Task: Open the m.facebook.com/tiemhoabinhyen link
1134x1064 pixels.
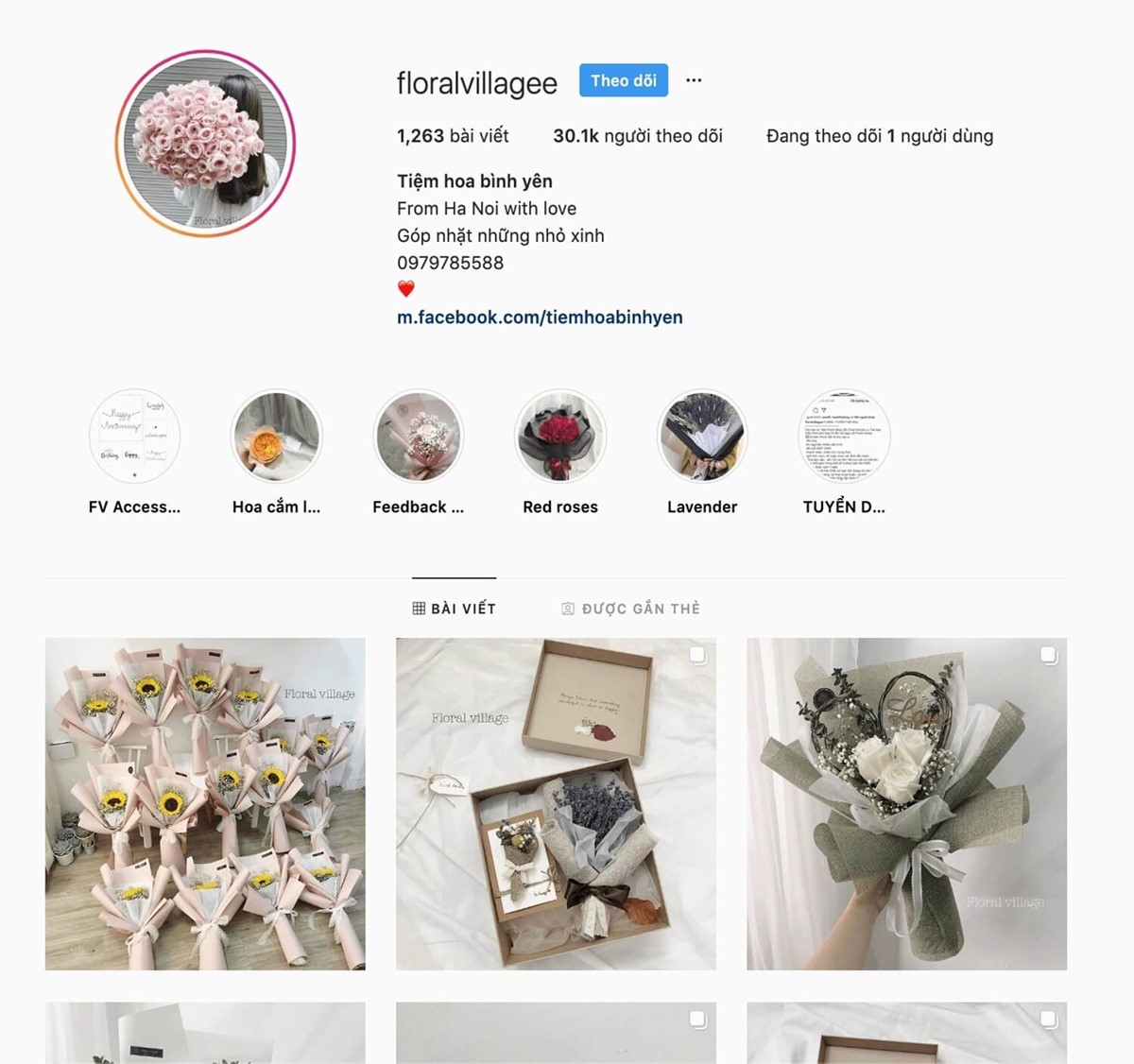Action: pos(540,317)
